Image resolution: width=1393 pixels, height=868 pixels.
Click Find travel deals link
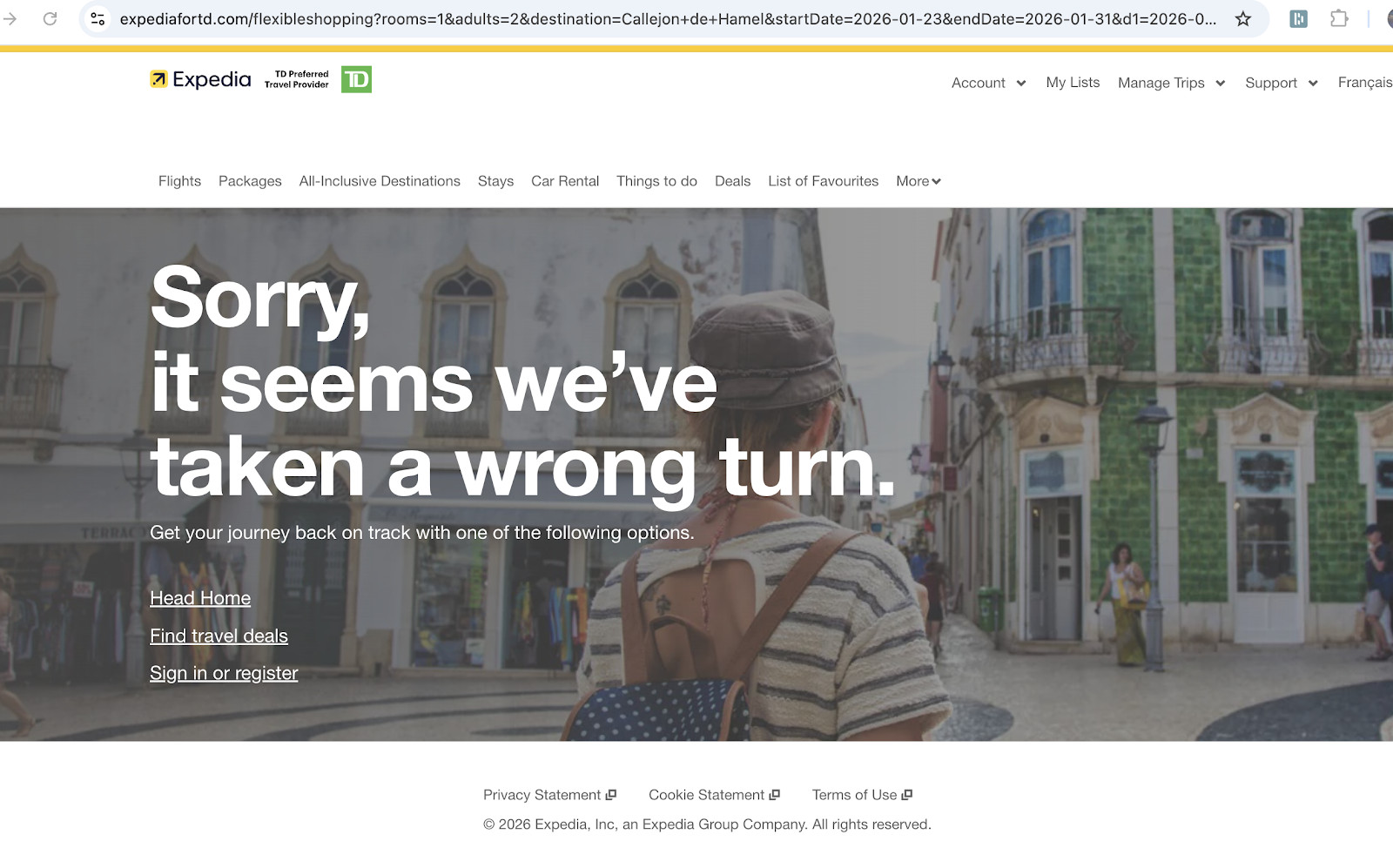click(x=219, y=636)
